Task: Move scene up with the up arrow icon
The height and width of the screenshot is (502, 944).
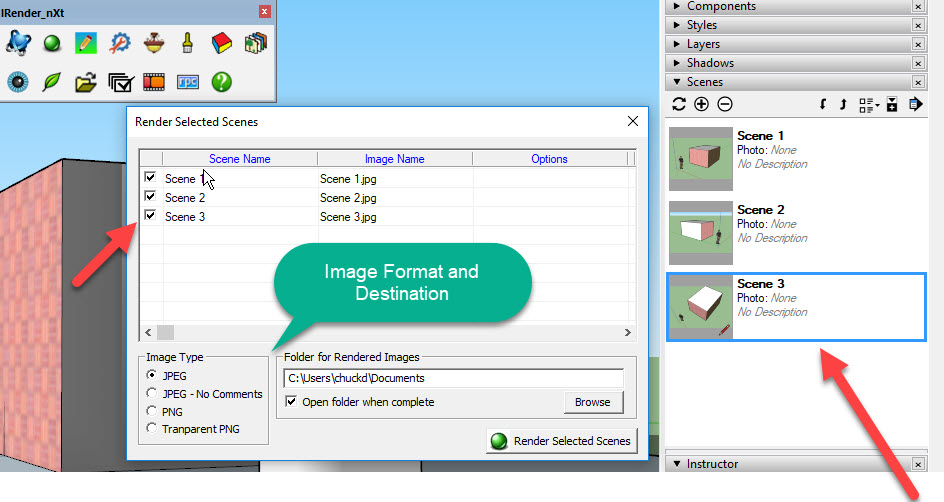Action: (x=843, y=104)
